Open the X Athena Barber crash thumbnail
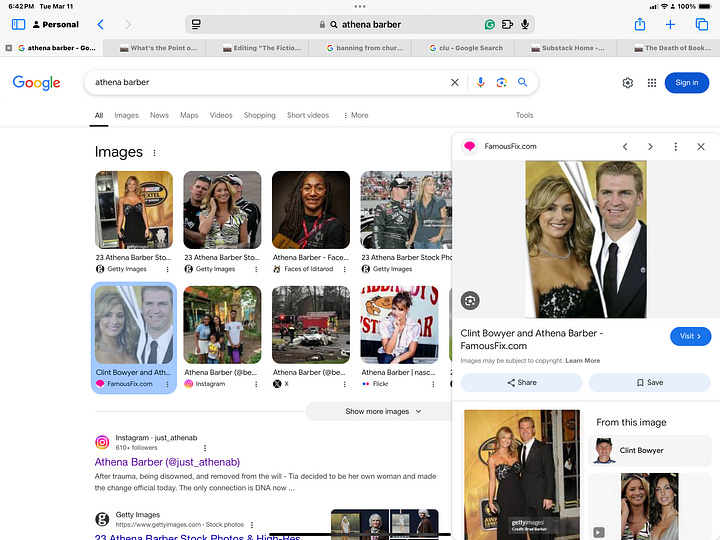The width and height of the screenshot is (720, 540). pos(311,325)
